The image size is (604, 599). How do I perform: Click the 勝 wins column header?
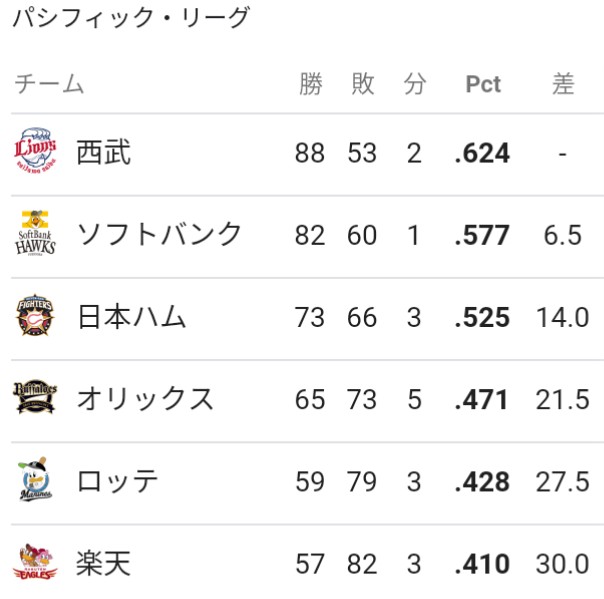click(310, 83)
